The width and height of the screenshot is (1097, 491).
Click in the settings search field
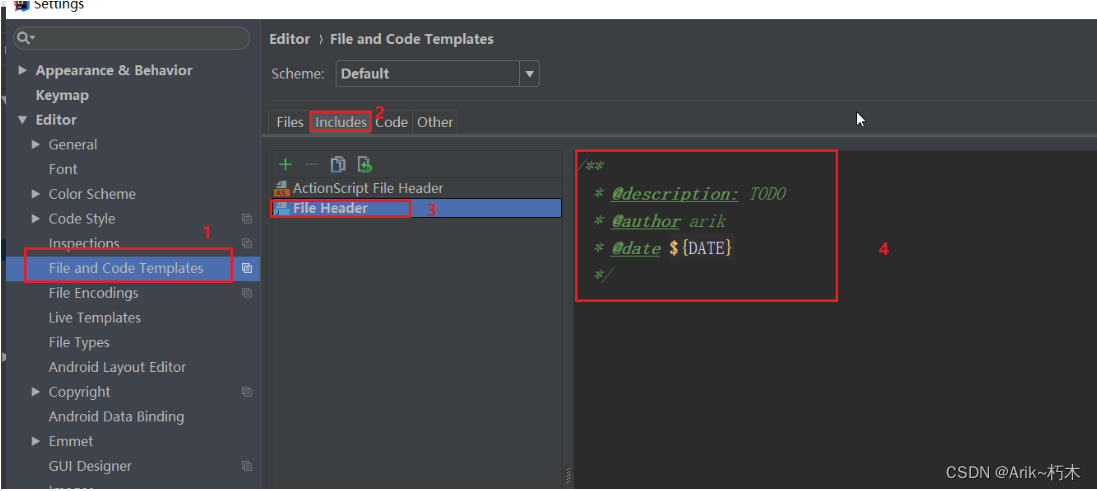(132, 38)
